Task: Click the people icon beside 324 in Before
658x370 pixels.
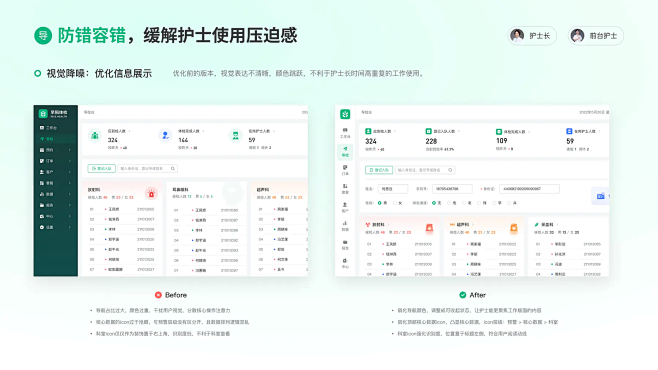Action: 95,135
